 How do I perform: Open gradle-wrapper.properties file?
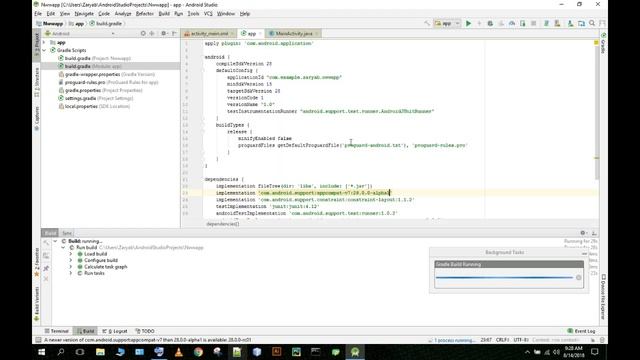(x=107, y=74)
